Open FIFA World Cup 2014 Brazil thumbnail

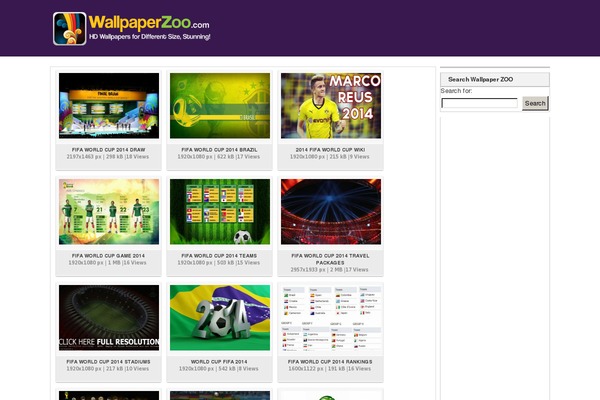[220, 106]
